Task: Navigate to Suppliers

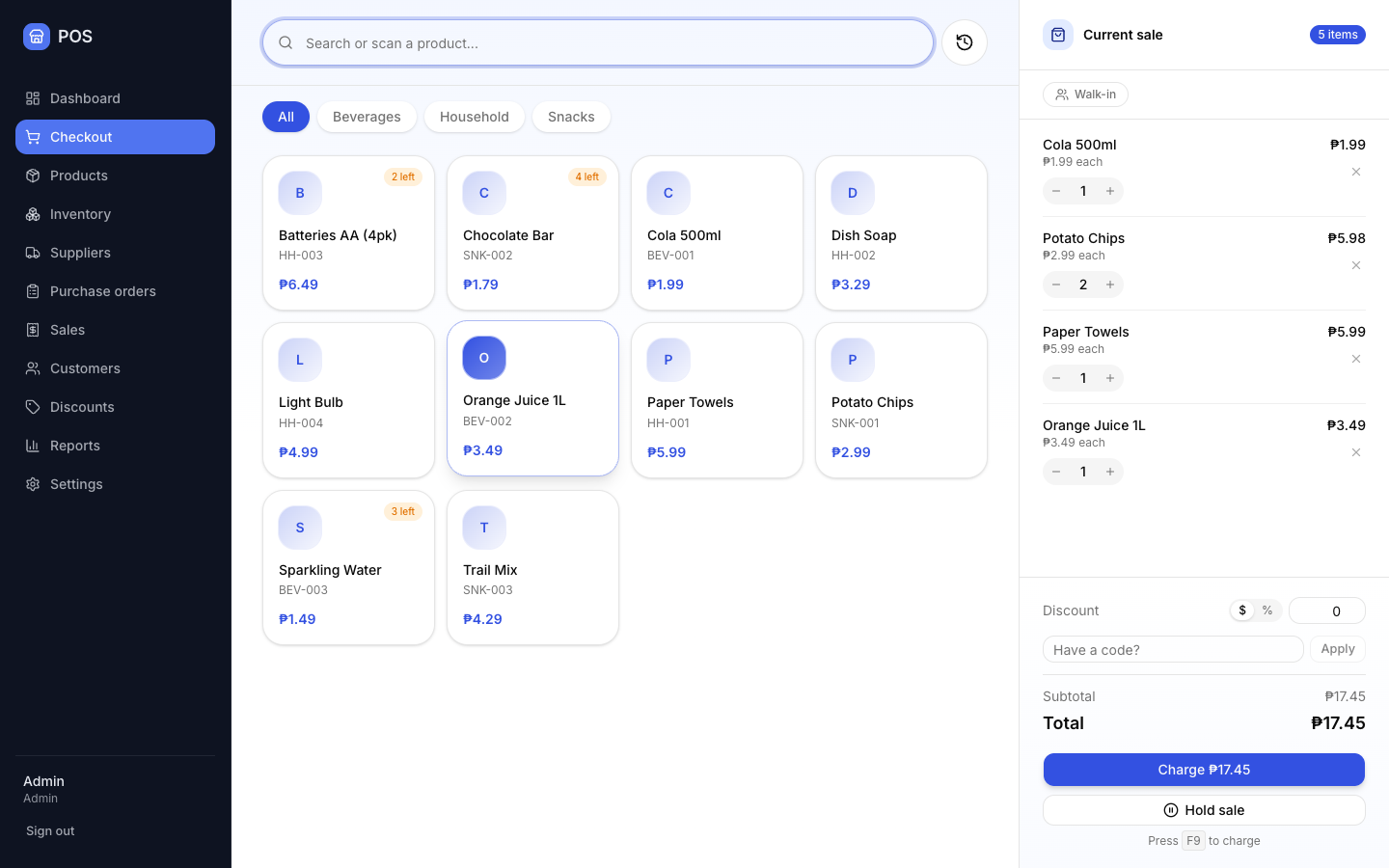Action: pyautogui.click(x=115, y=253)
